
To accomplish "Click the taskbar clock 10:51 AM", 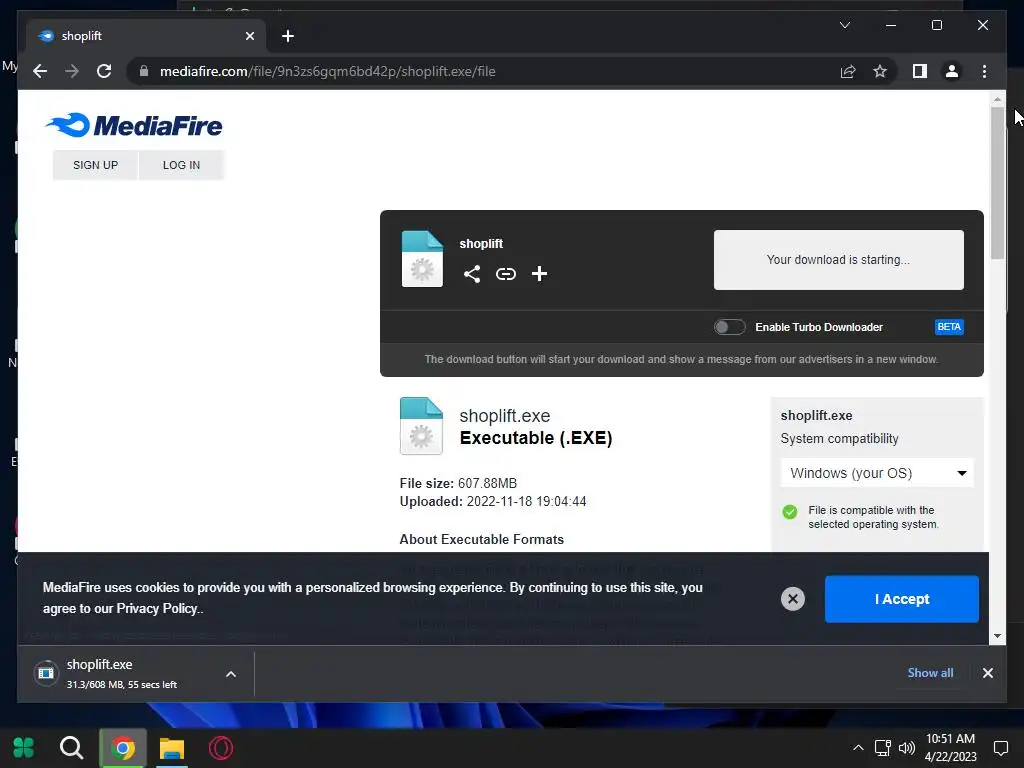I will click(950, 739).
